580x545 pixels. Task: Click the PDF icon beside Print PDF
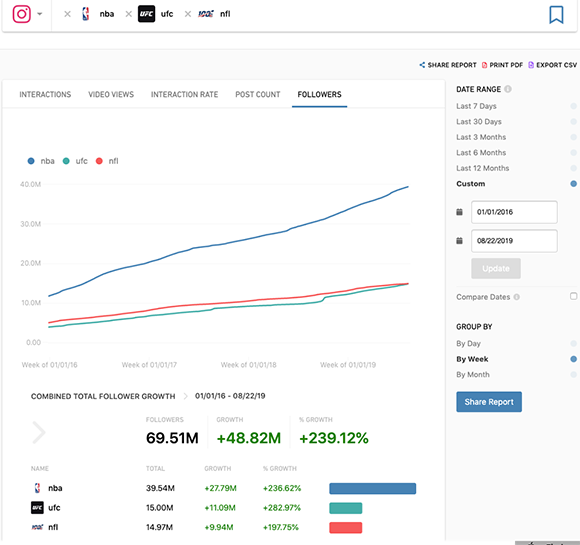tap(484, 65)
